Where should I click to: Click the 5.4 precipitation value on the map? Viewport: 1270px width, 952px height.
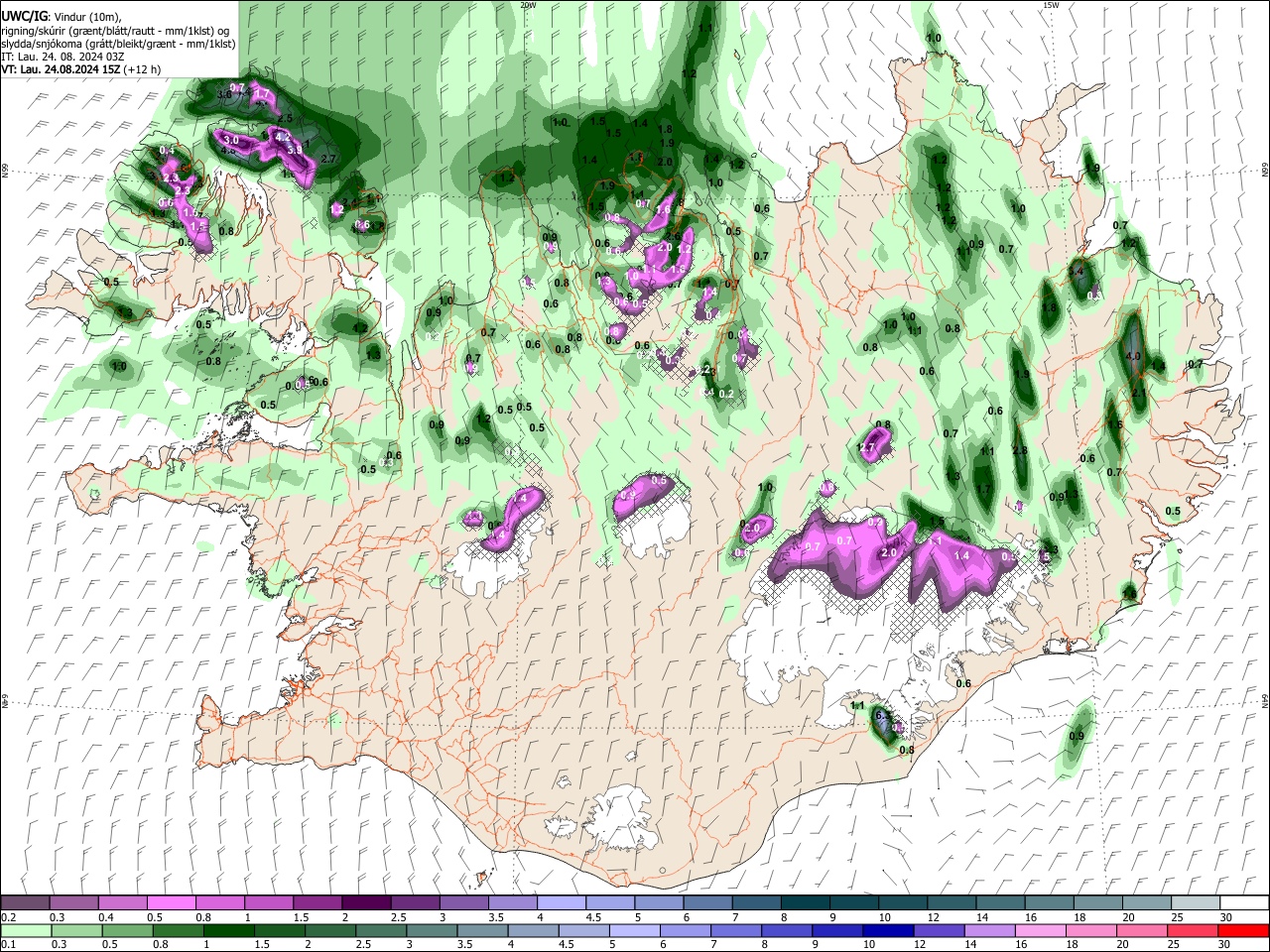1077,270
